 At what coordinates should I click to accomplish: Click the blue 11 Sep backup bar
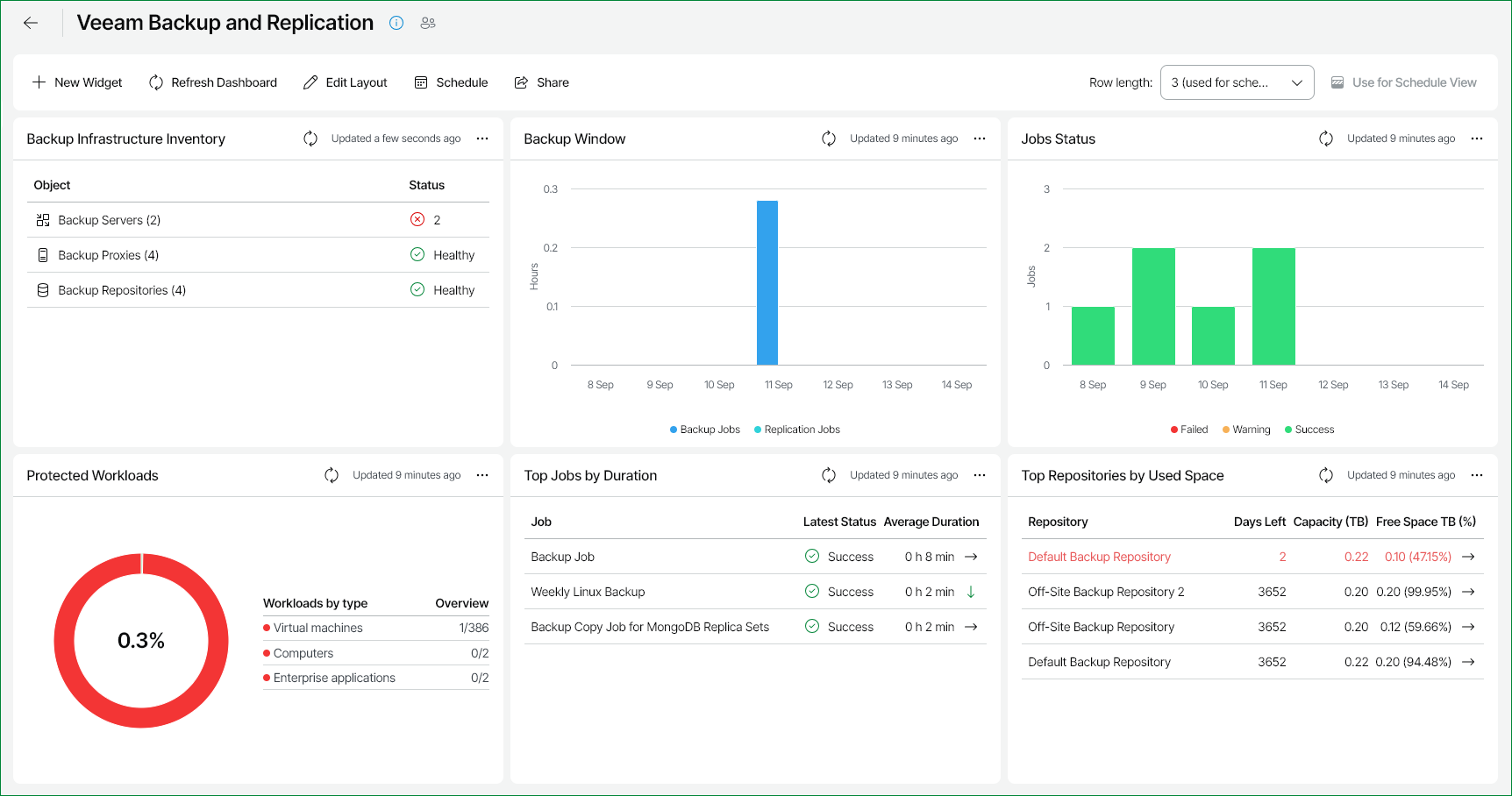(767, 282)
